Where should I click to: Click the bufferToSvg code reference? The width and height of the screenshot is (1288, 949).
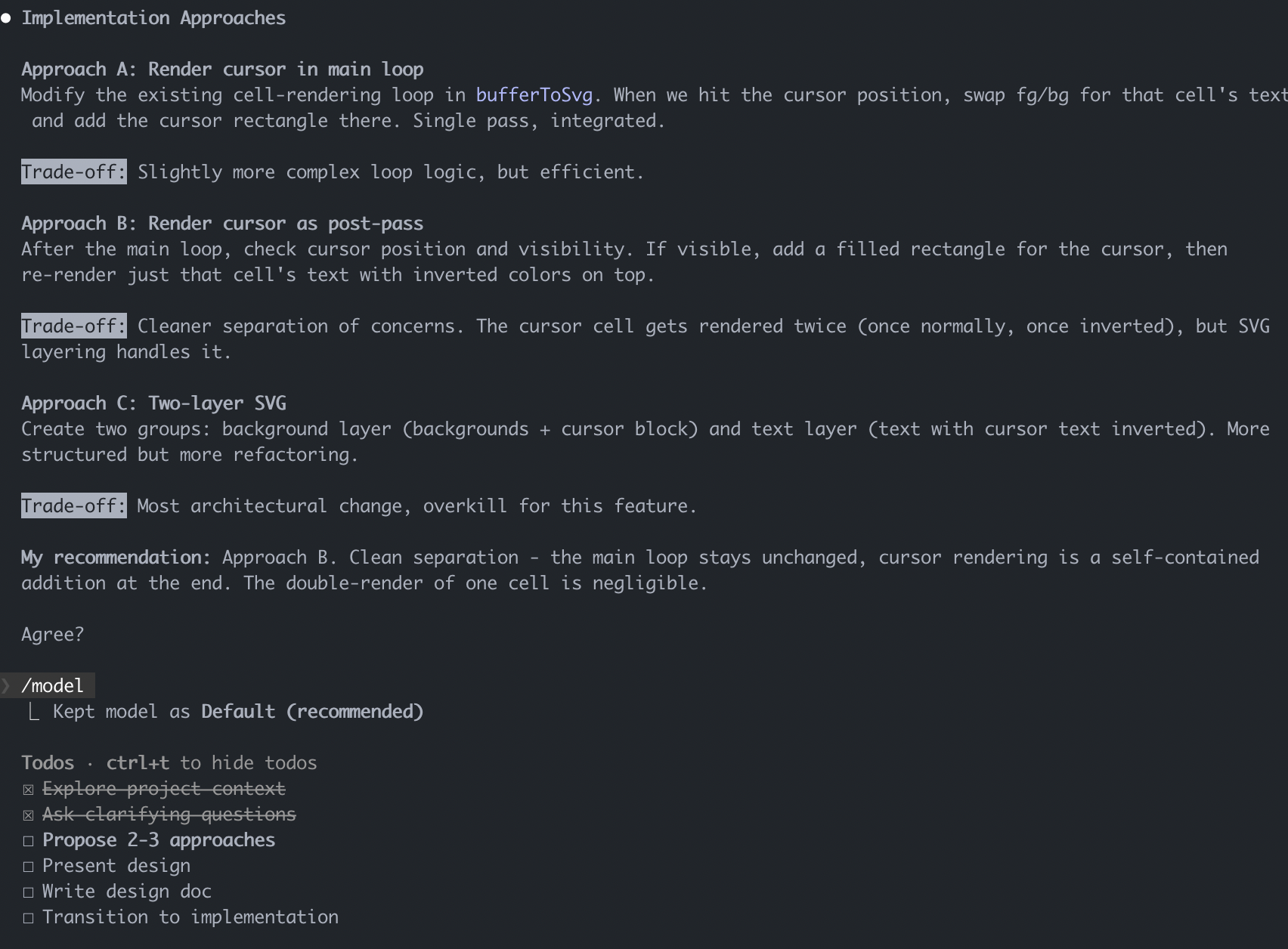(x=534, y=95)
